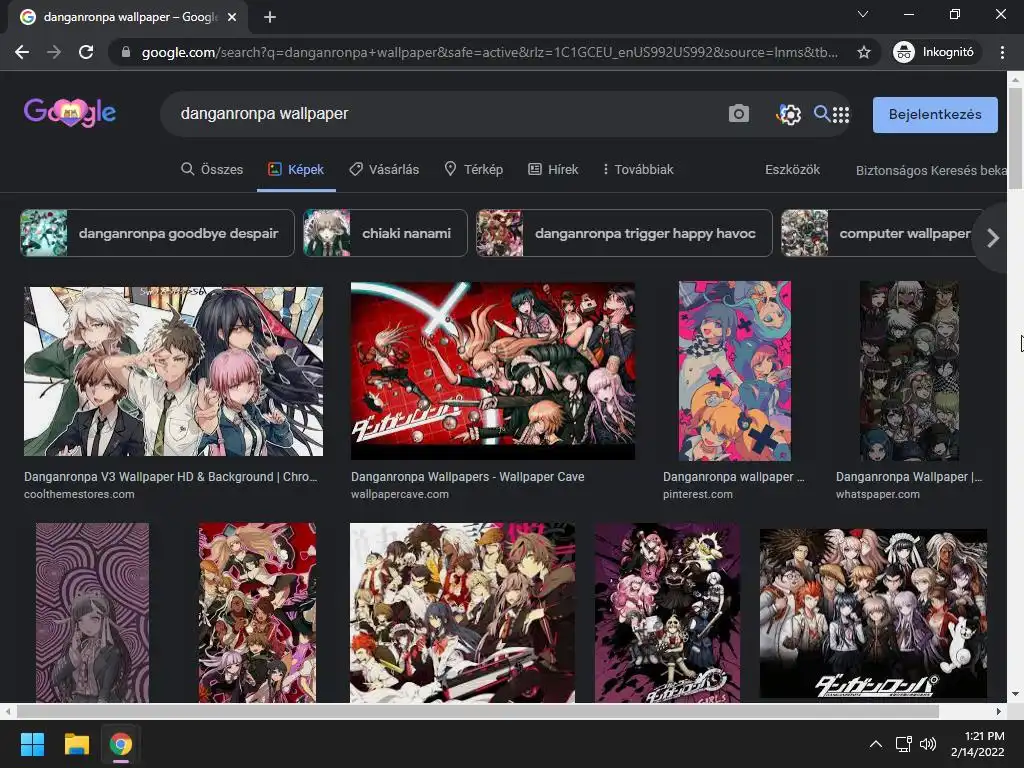1024x768 pixels.
Task: Click the Chrome taskbar icon
Action: click(x=121, y=744)
